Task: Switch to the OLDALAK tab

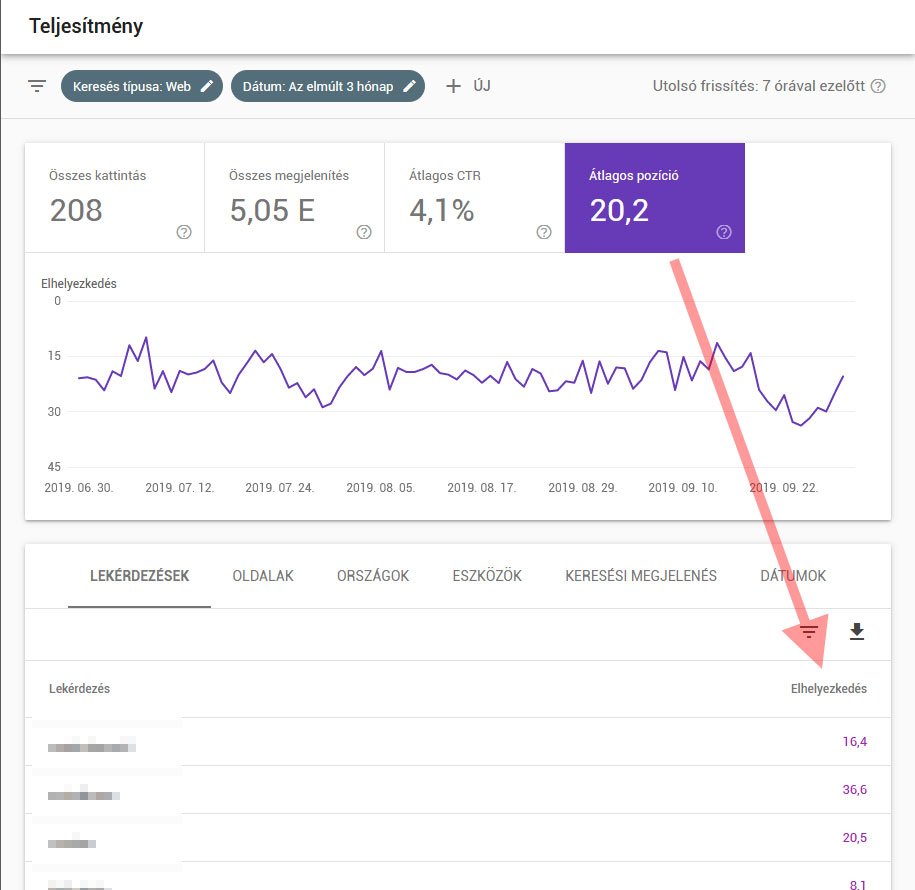Action: (264, 576)
